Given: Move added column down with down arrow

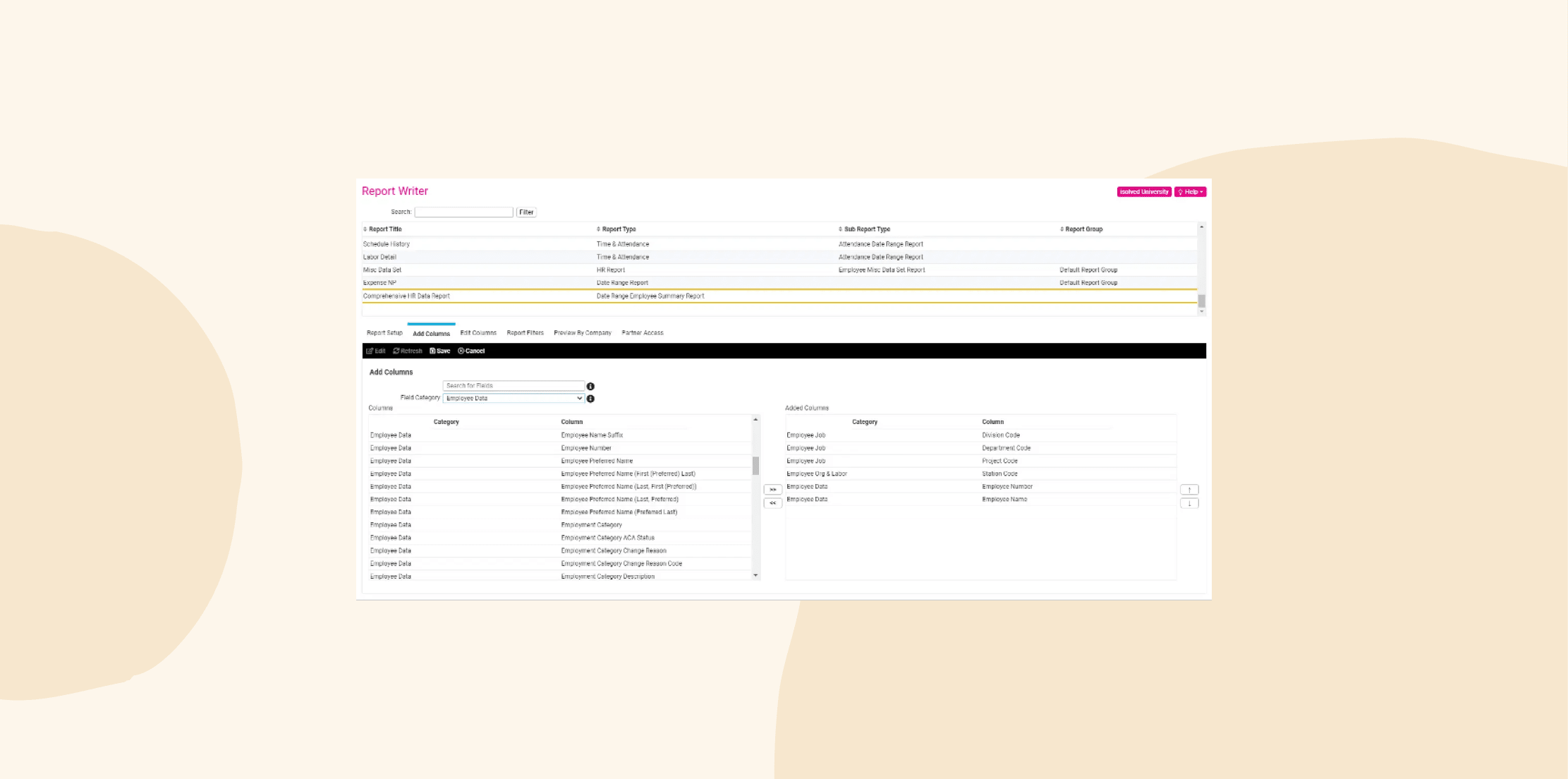Looking at the screenshot, I should click(1189, 503).
